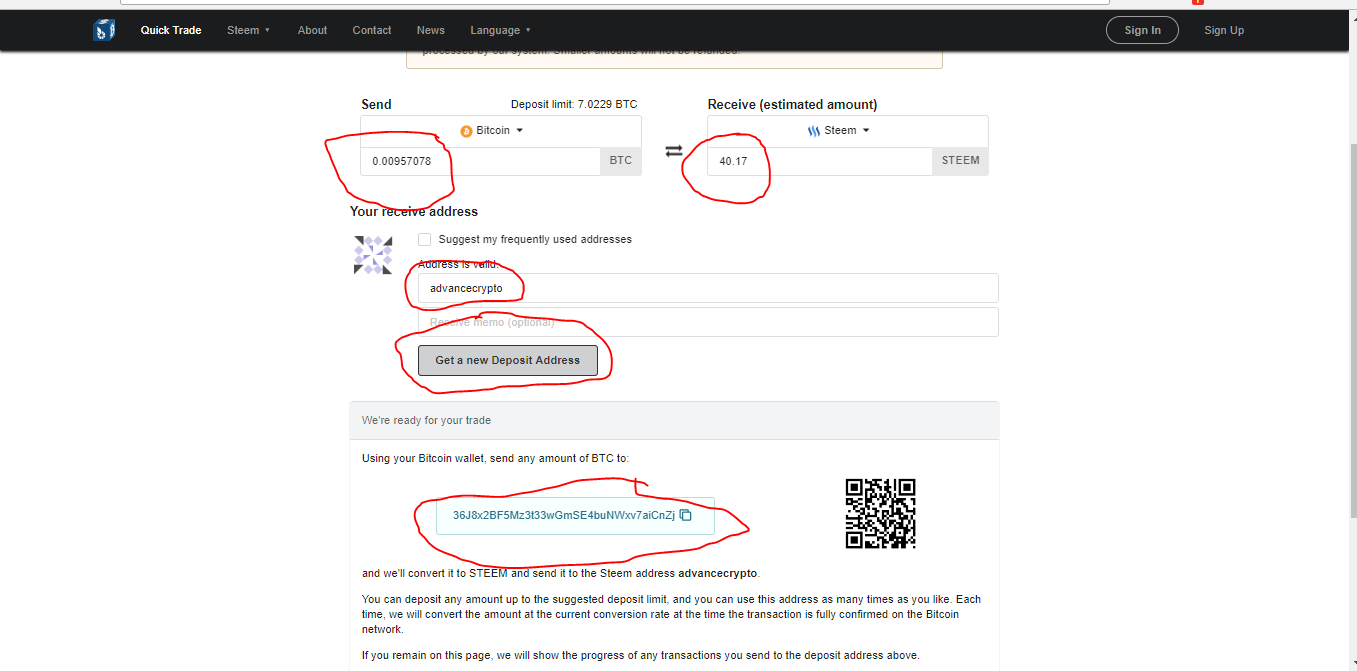1357x671 pixels.
Task: Click the Deposit limit 7.0229 BTC text
Action: pyautogui.click(x=574, y=104)
